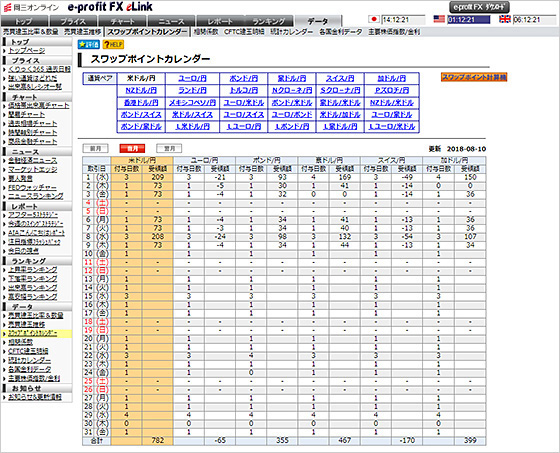This screenshot has width=560, height=453.
Task: Click the UK flag icon
Action: (x=505, y=19)
